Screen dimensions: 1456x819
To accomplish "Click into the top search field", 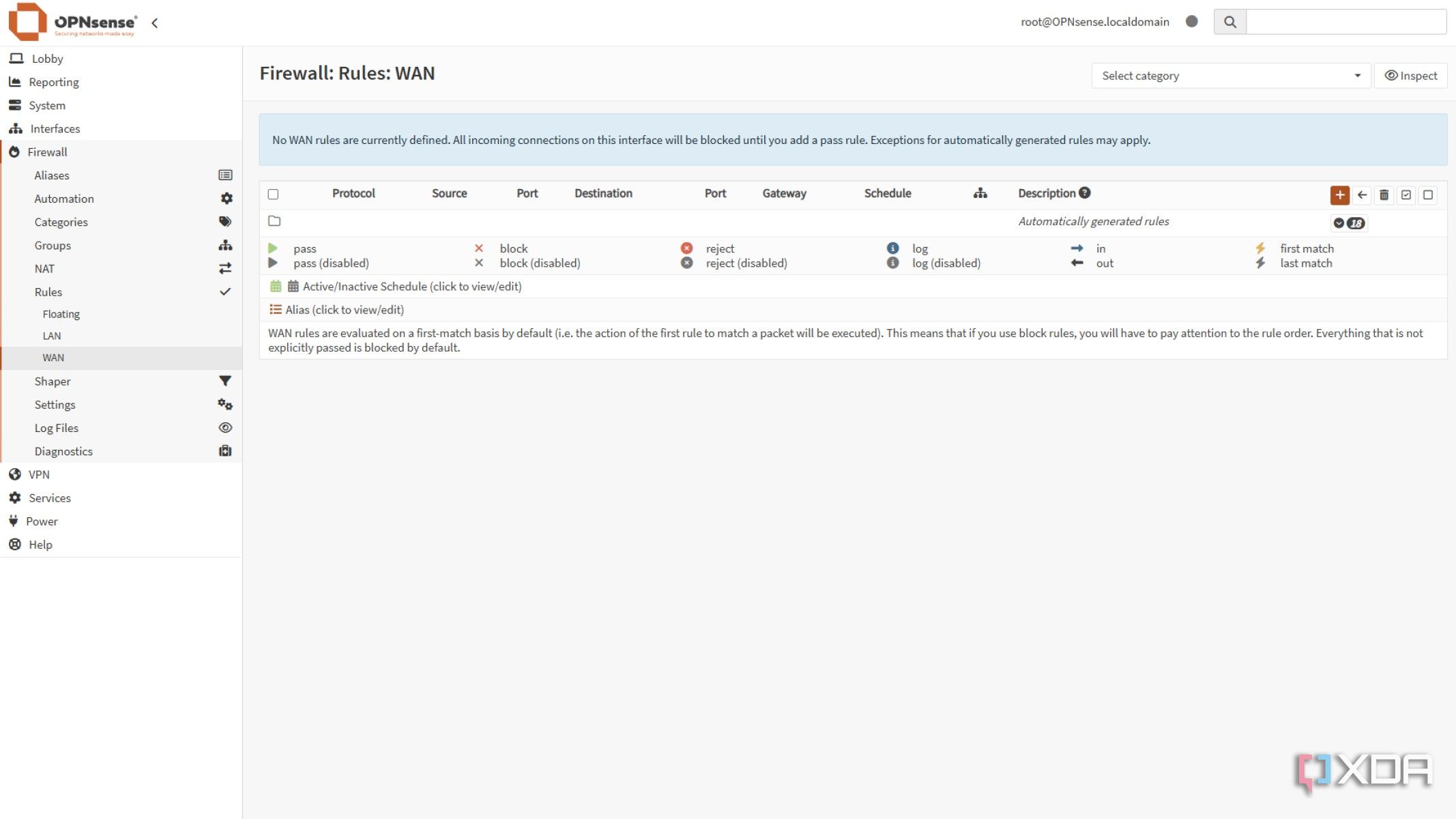I will tap(1345, 22).
